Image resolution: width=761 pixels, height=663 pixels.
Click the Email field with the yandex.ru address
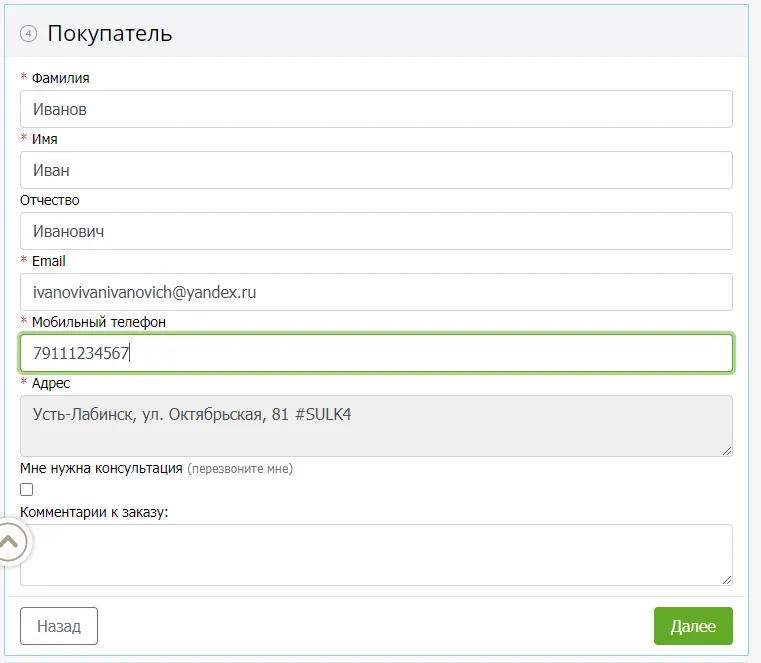pos(376,292)
